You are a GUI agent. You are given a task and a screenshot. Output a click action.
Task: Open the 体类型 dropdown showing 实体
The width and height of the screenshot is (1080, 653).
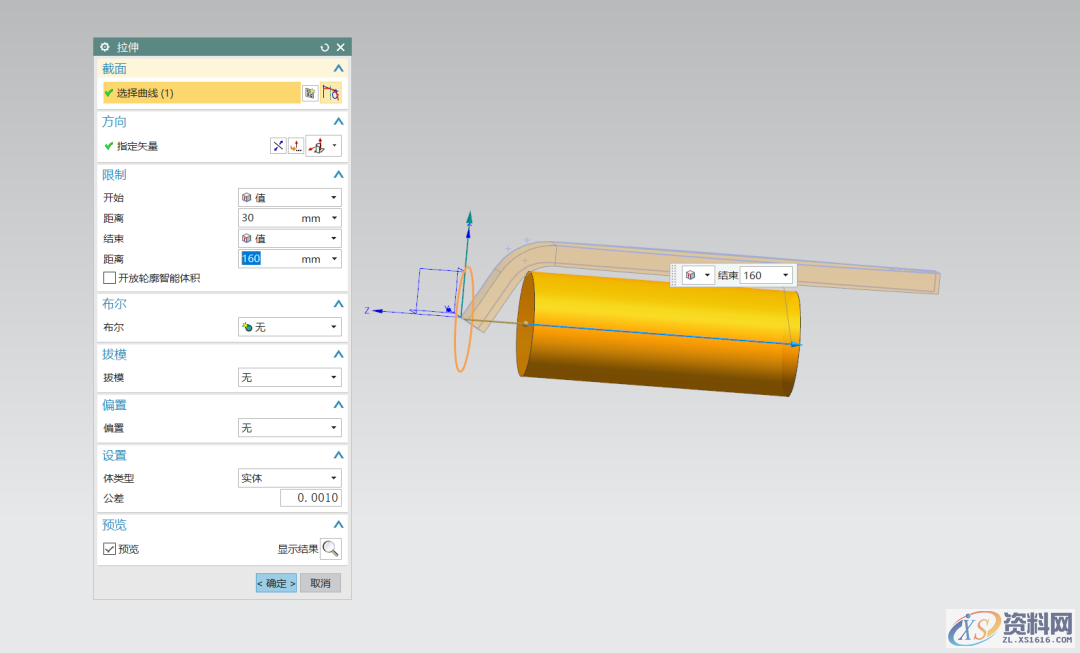[289, 478]
